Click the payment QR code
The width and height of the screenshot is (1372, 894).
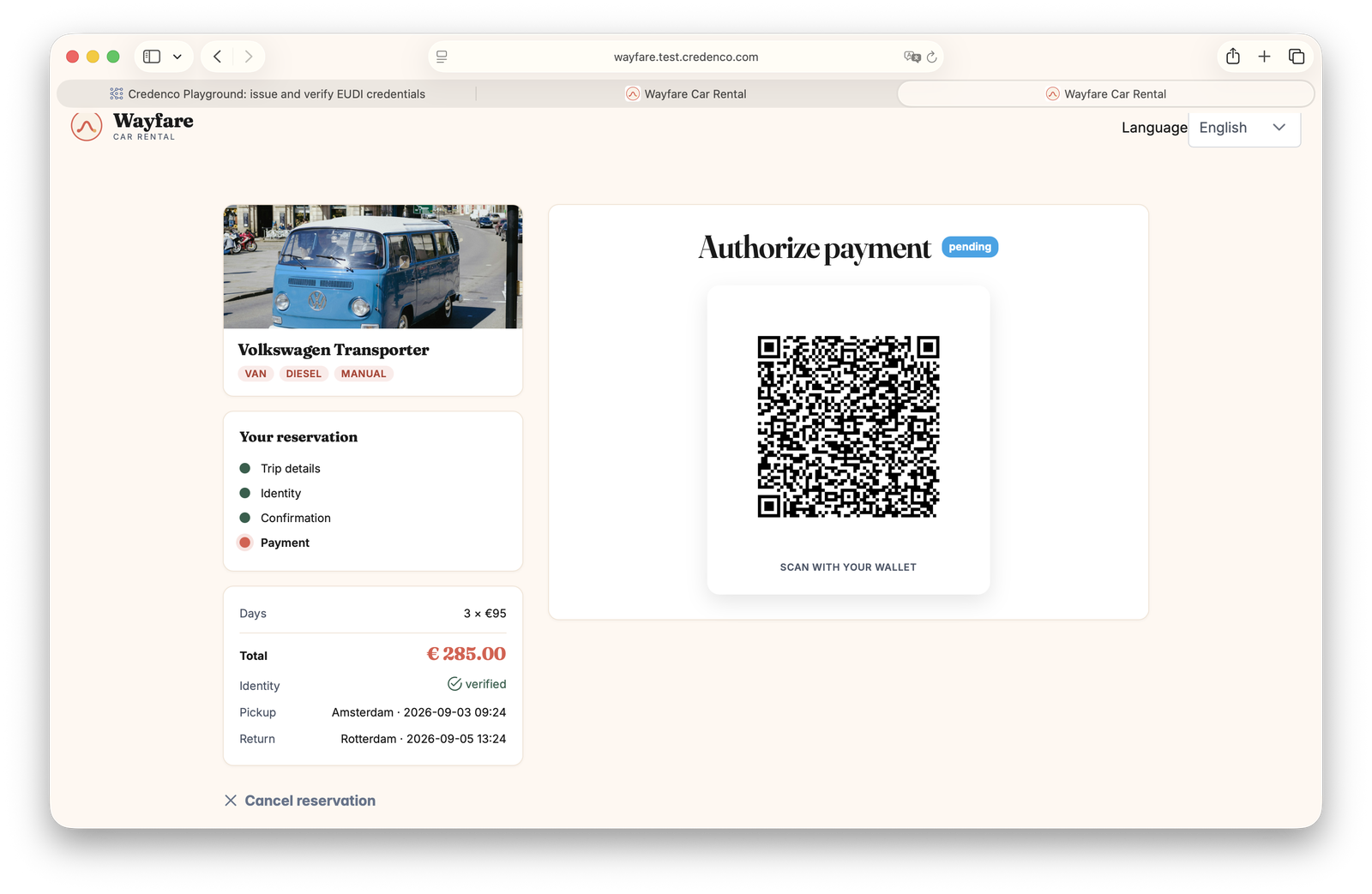[x=848, y=427]
